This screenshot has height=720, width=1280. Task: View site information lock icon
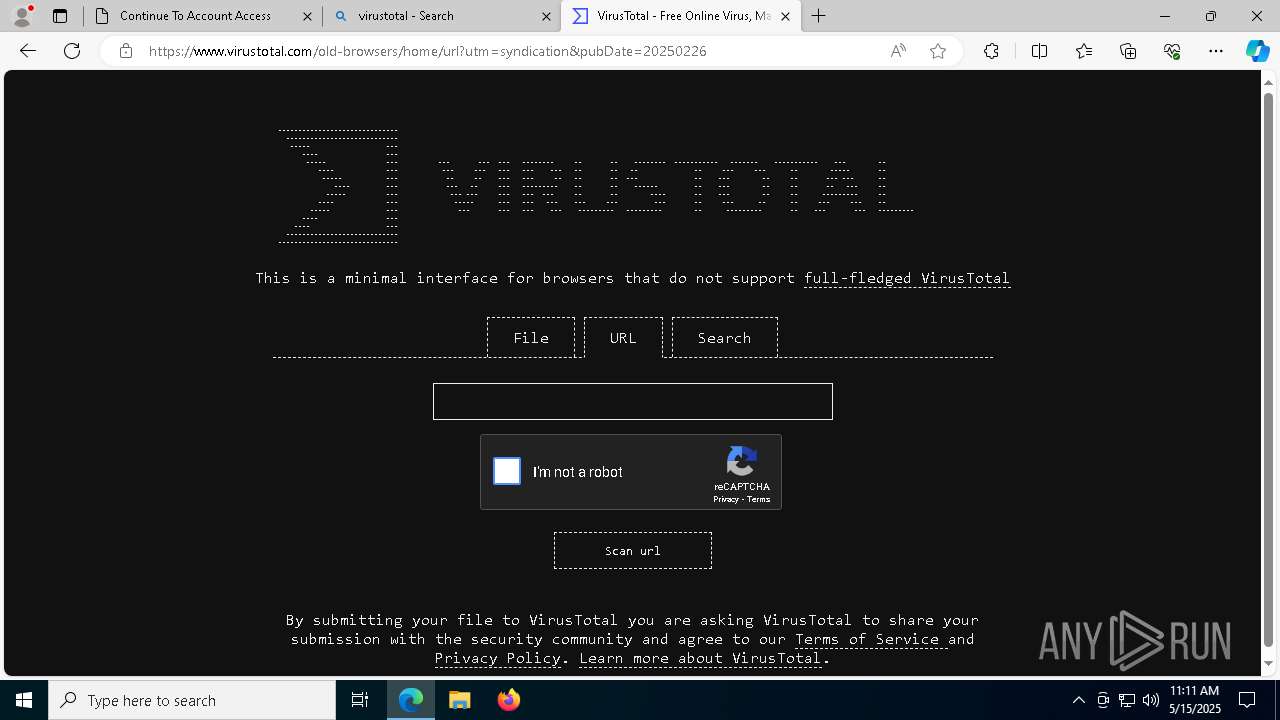126,51
